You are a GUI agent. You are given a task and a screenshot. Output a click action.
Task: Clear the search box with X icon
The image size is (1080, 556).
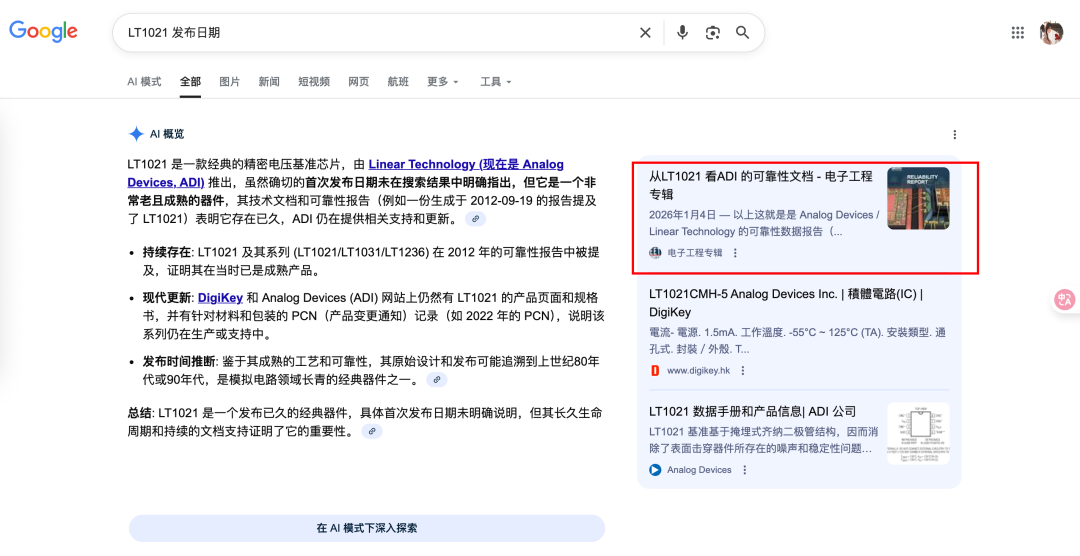[645, 32]
